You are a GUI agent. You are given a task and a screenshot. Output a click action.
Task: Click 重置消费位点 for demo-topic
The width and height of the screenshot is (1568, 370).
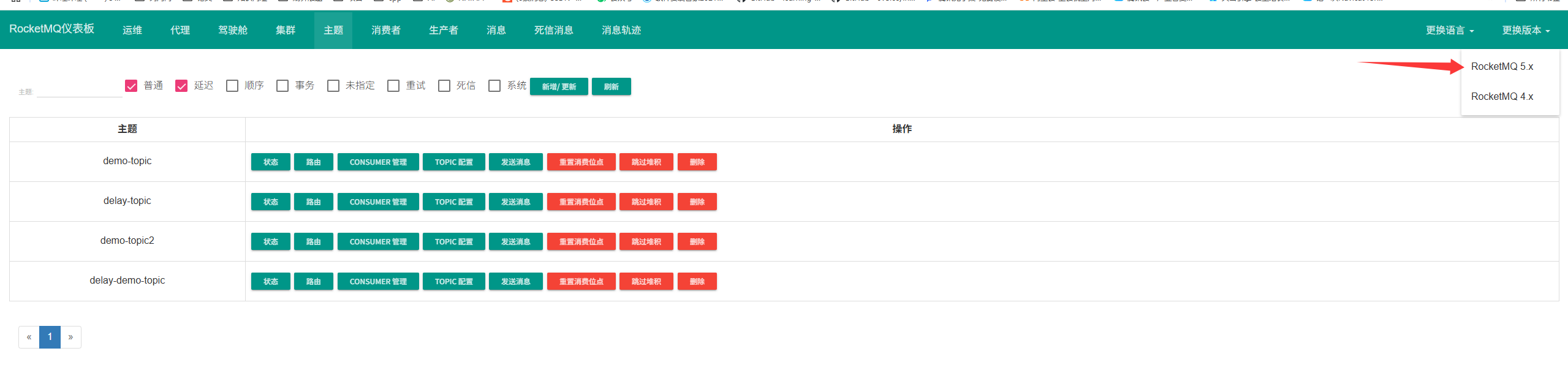581,162
